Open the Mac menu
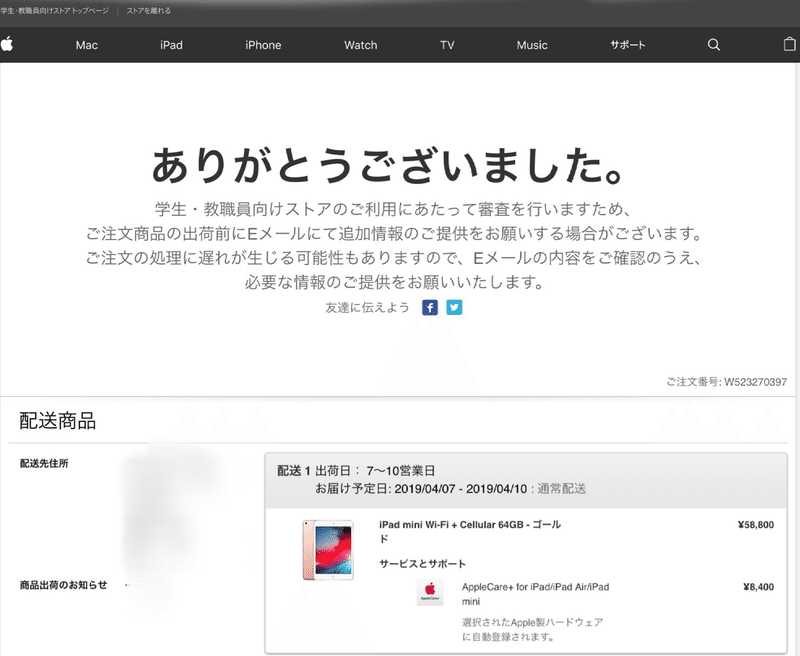Screen dimensions: 800x656 pyautogui.click(x=87, y=45)
